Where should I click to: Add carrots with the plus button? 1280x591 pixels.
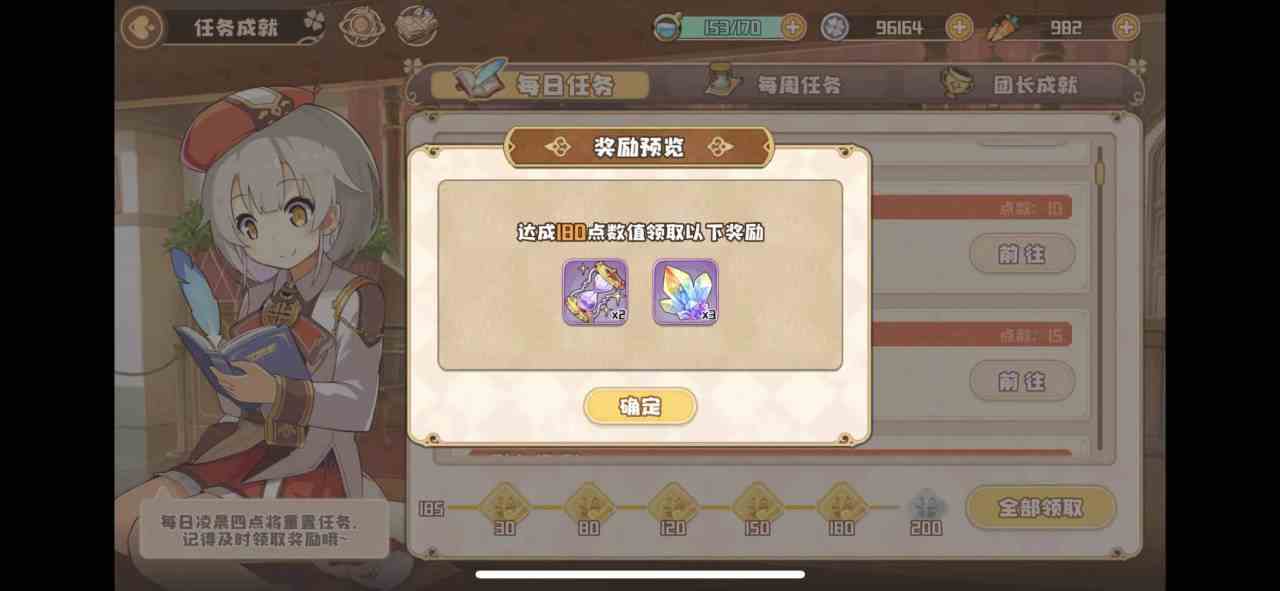[x=1126, y=27]
